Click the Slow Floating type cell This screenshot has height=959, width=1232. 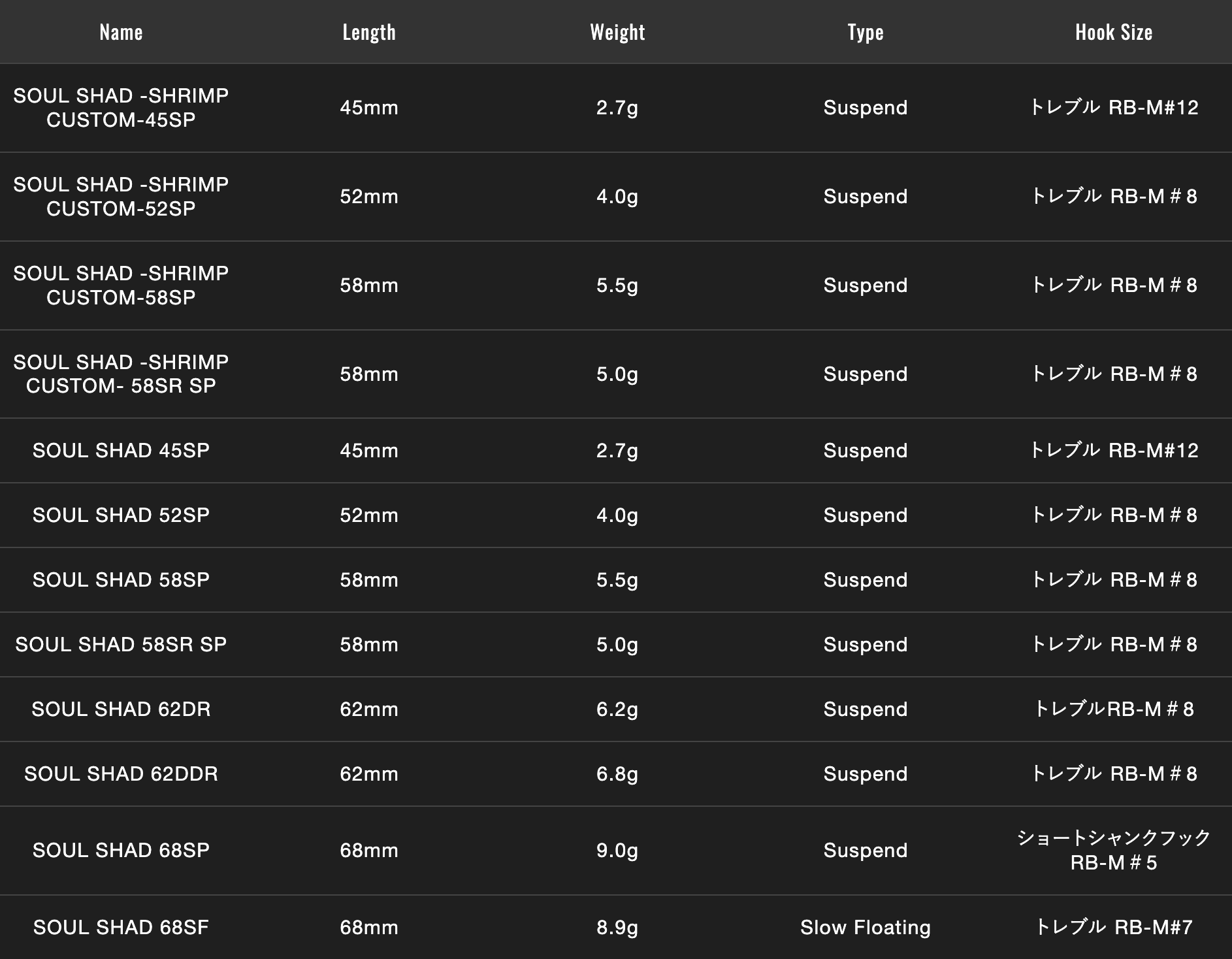(866, 928)
